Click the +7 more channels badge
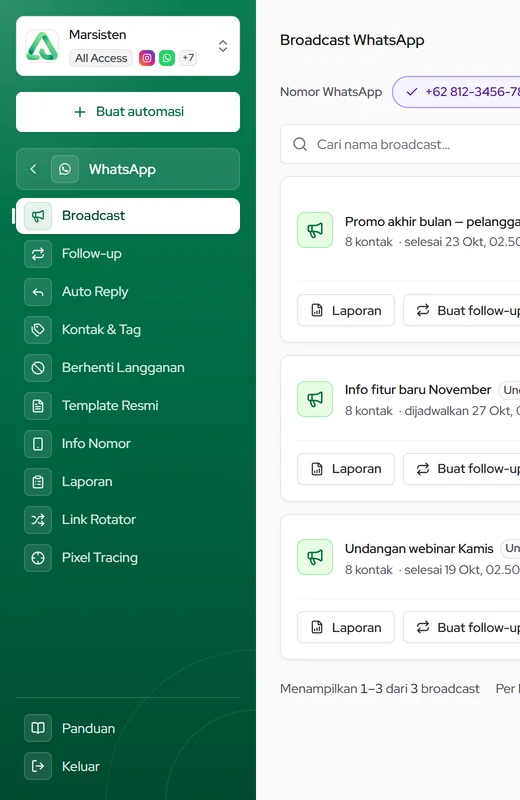 (x=188, y=58)
